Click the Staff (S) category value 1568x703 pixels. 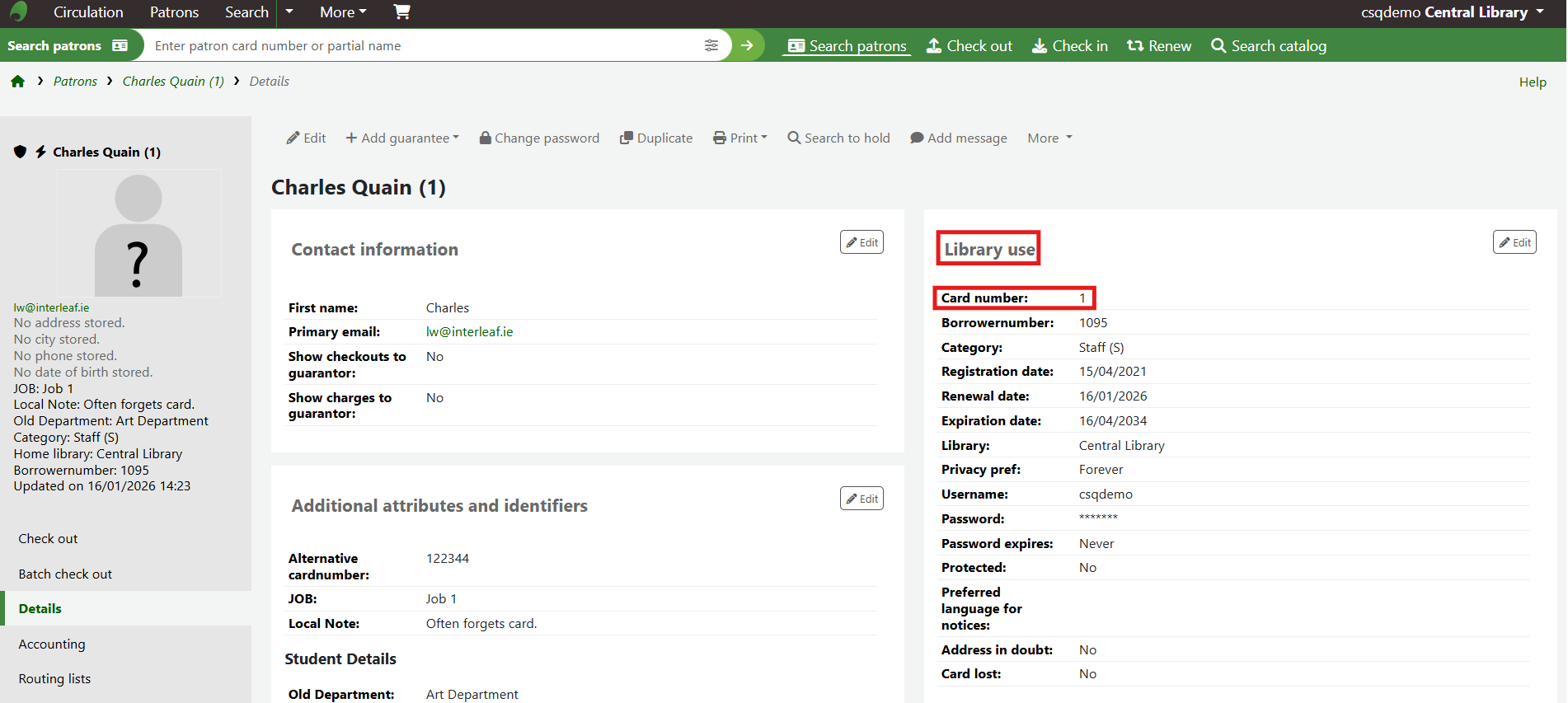coord(1101,348)
